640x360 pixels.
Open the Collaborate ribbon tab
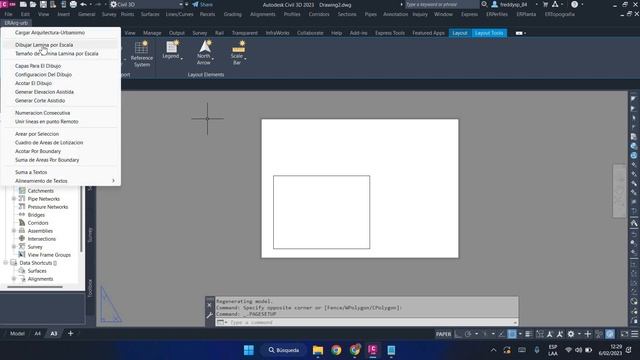click(310, 33)
